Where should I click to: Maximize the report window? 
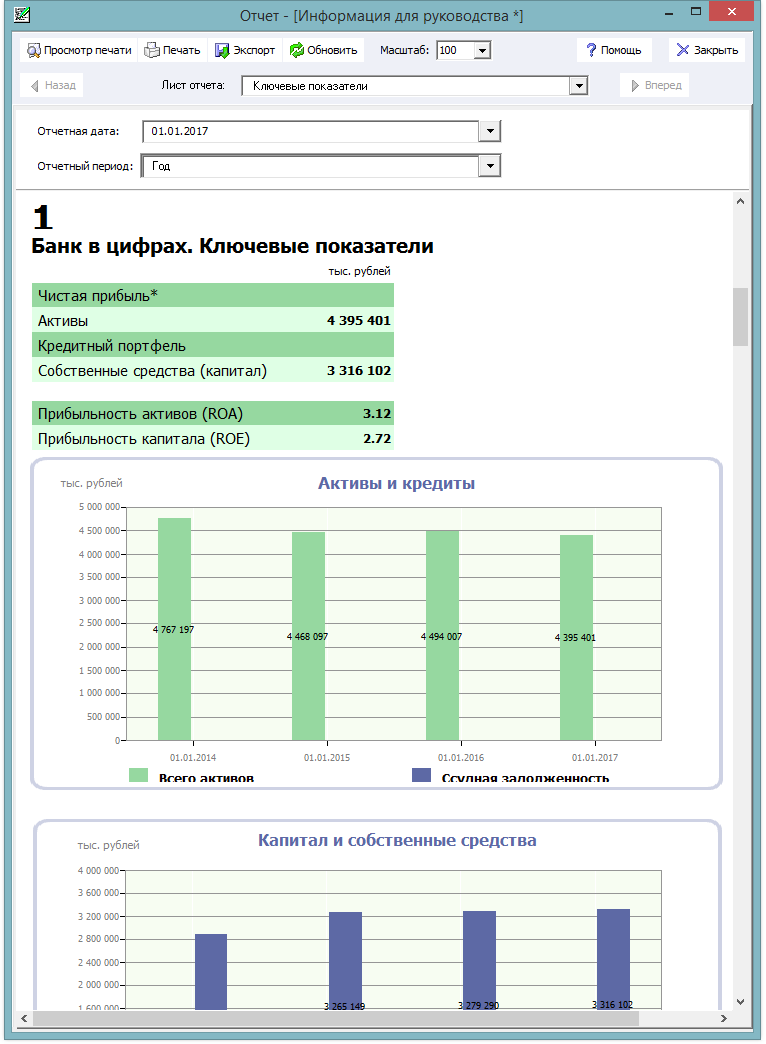point(696,11)
